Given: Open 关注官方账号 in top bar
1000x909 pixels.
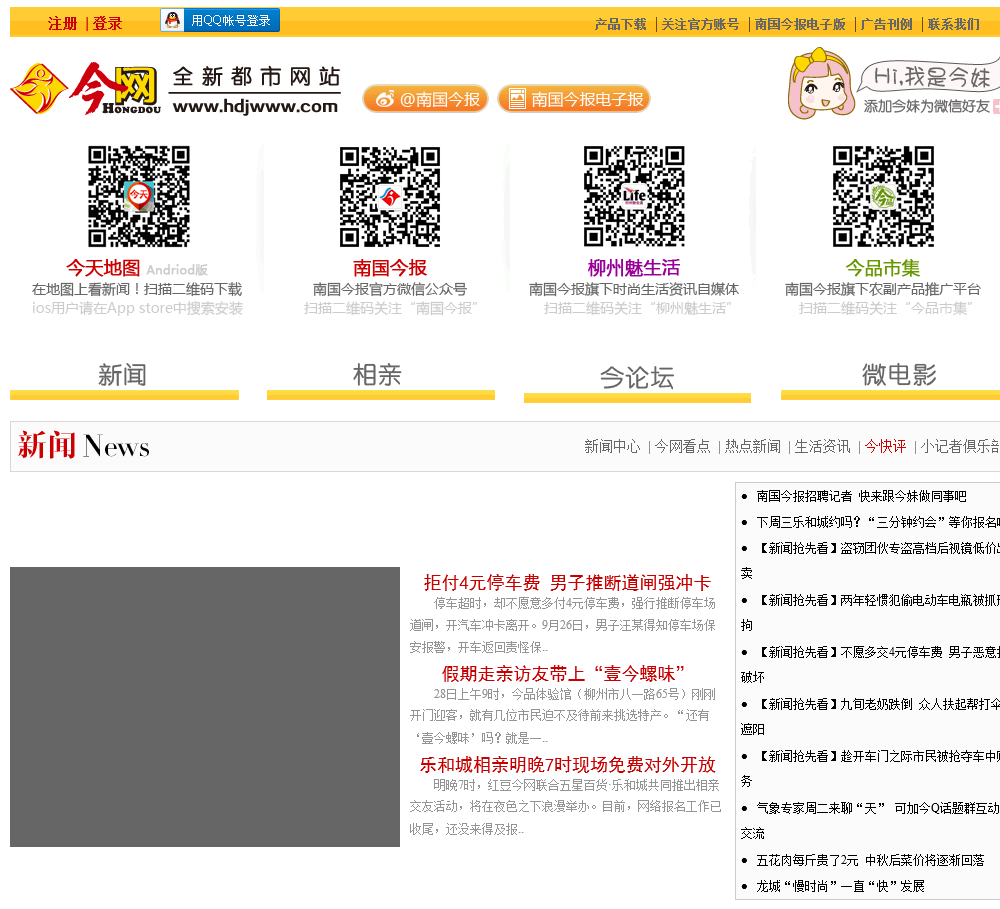Looking at the screenshot, I should [x=700, y=24].
